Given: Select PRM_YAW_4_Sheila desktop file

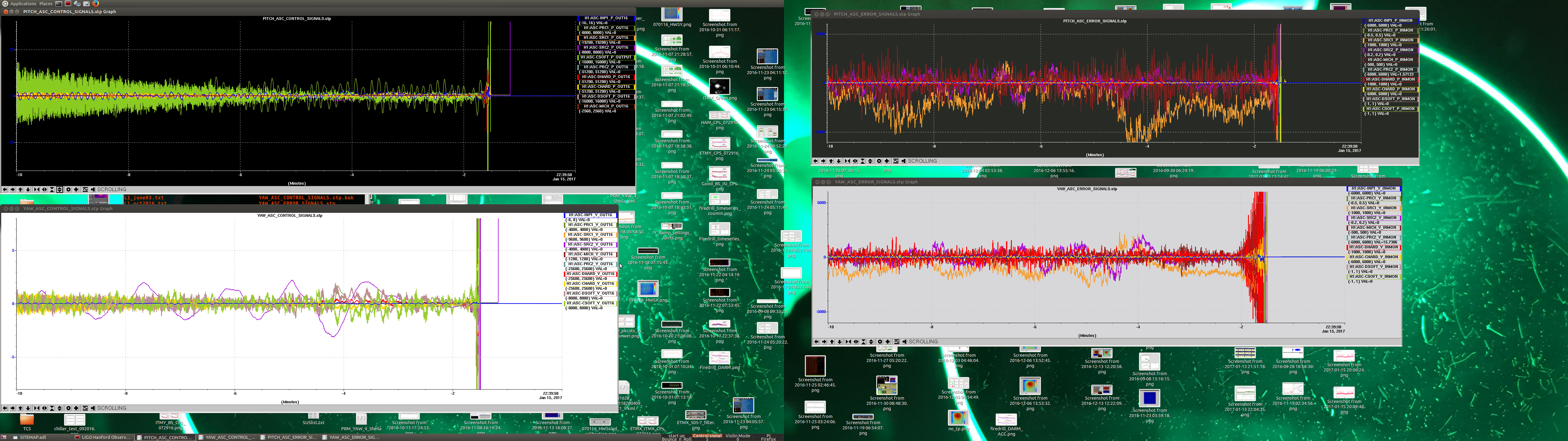Looking at the screenshot, I should (361, 422).
